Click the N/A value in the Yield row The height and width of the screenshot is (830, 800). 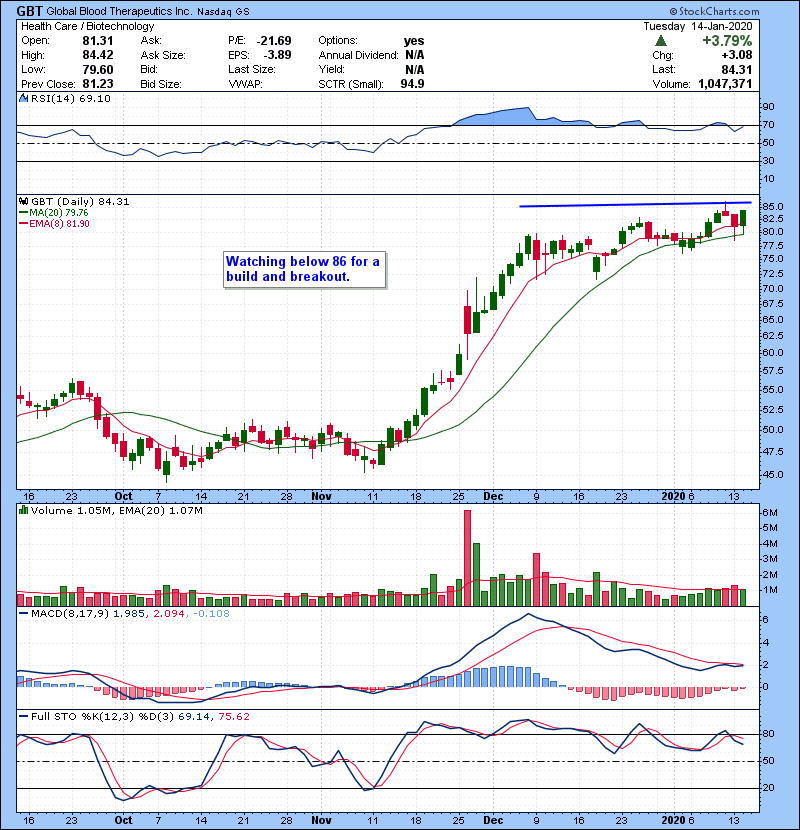(x=415, y=69)
